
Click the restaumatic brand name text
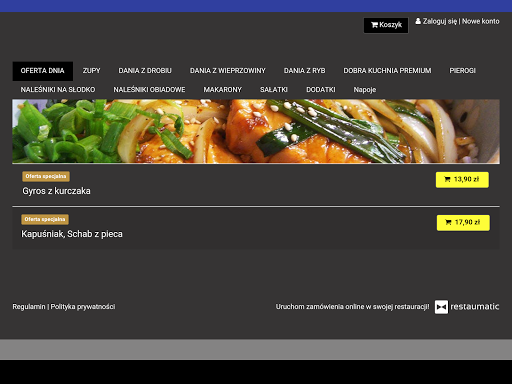pyautogui.click(x=475, y=307)
